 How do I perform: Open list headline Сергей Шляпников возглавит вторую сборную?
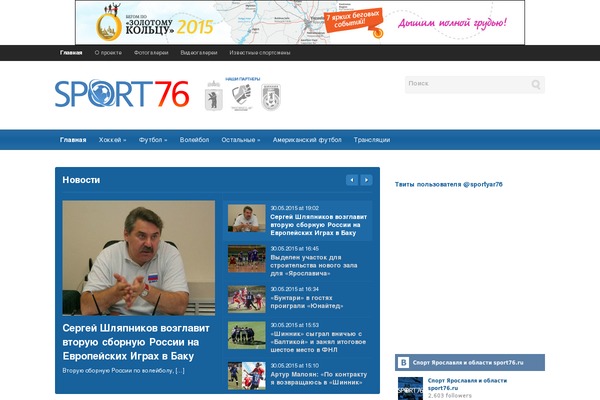coord(318,225)
